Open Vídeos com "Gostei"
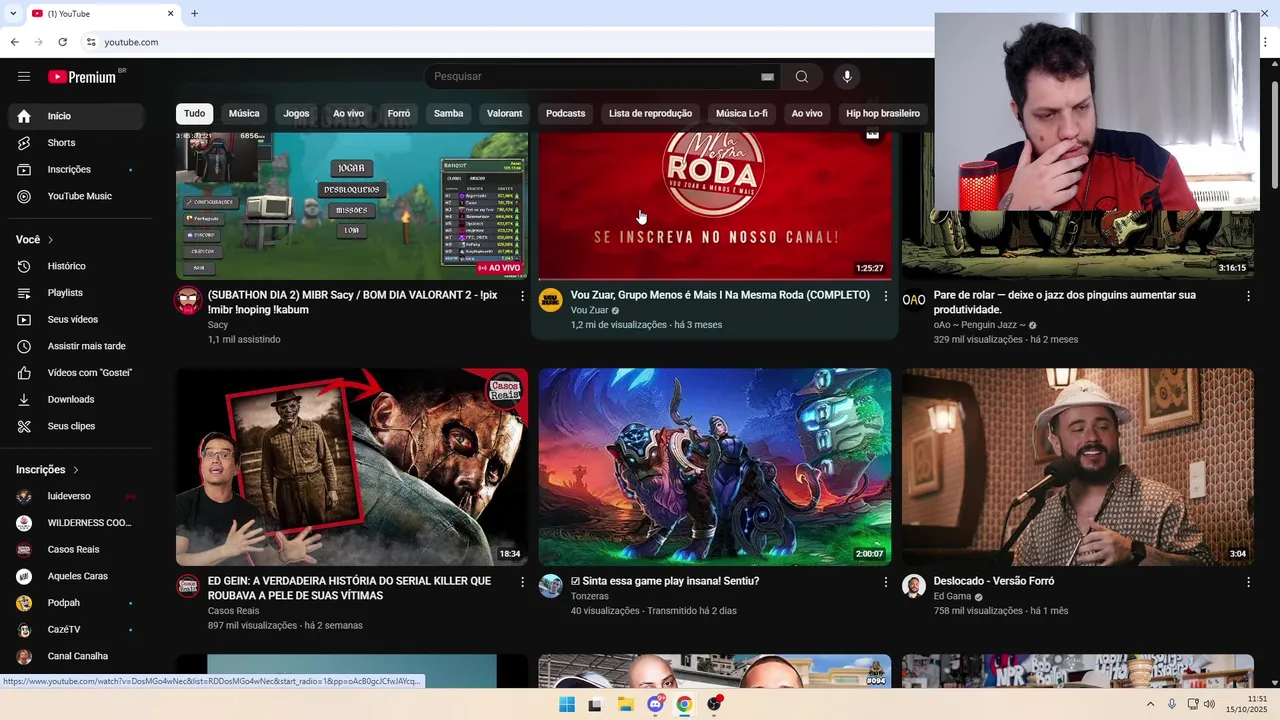This screenshot has height=720, width=1280. 76,373
